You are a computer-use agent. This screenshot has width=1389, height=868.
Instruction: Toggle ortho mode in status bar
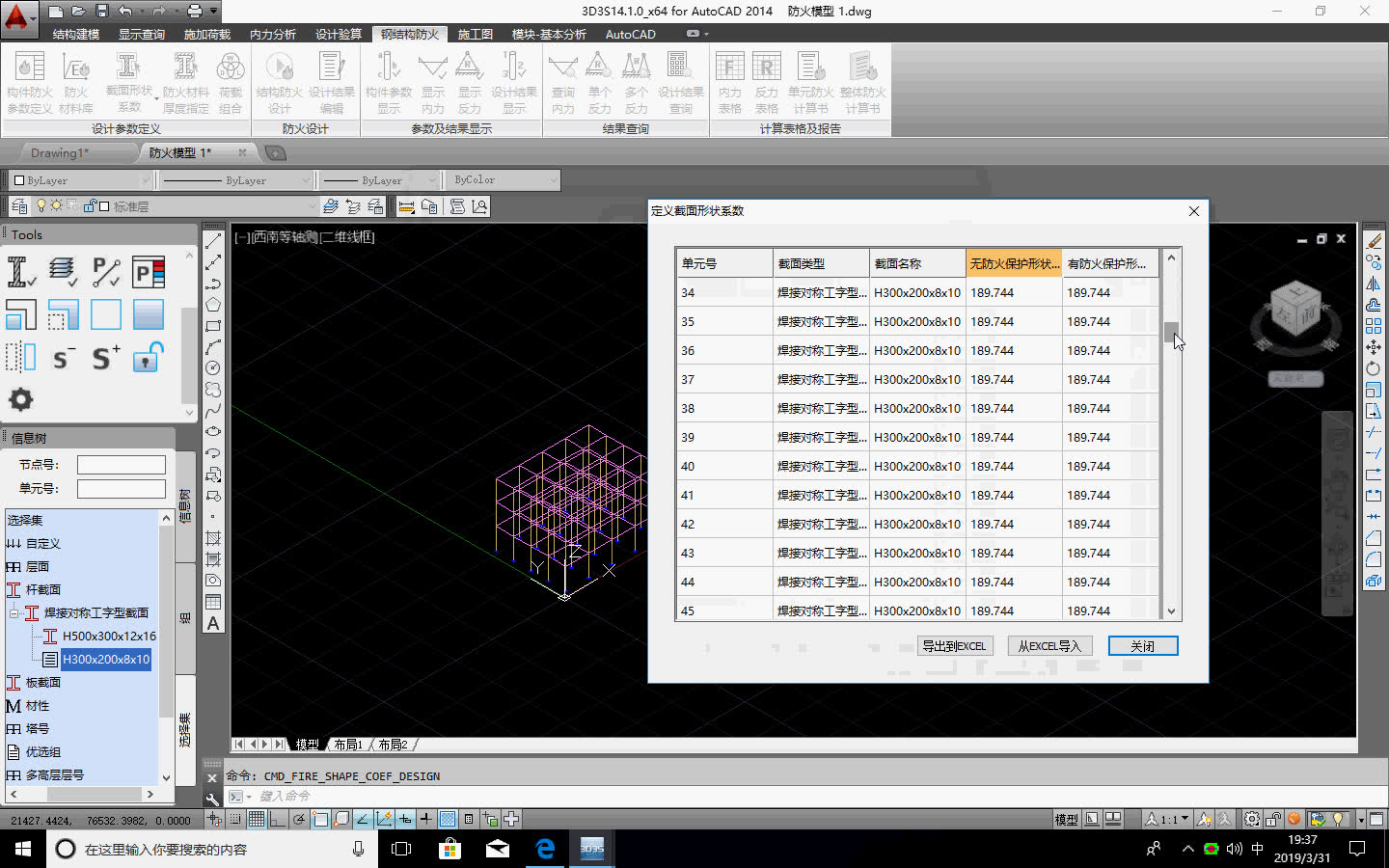click(x=278, y=820)
